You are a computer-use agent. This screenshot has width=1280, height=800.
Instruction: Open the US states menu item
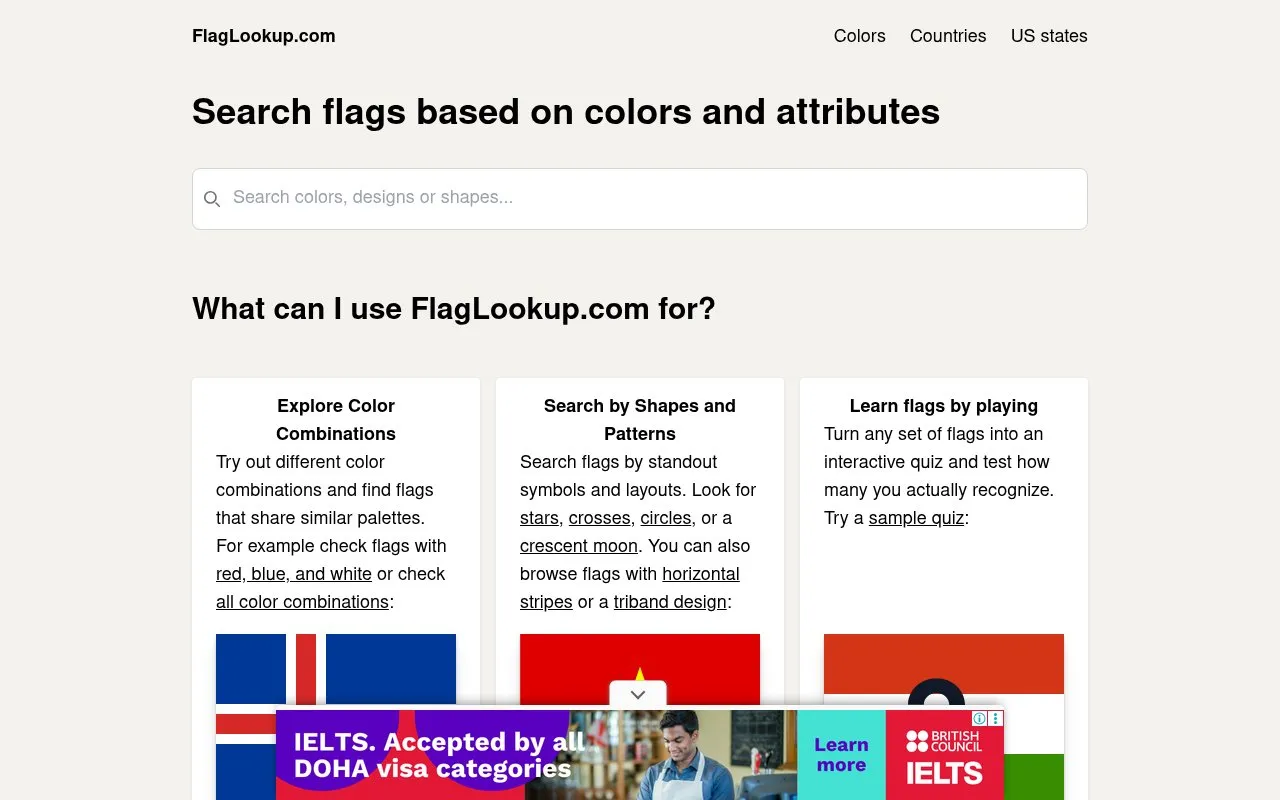pyautogui.click(x=1049, y=36)
